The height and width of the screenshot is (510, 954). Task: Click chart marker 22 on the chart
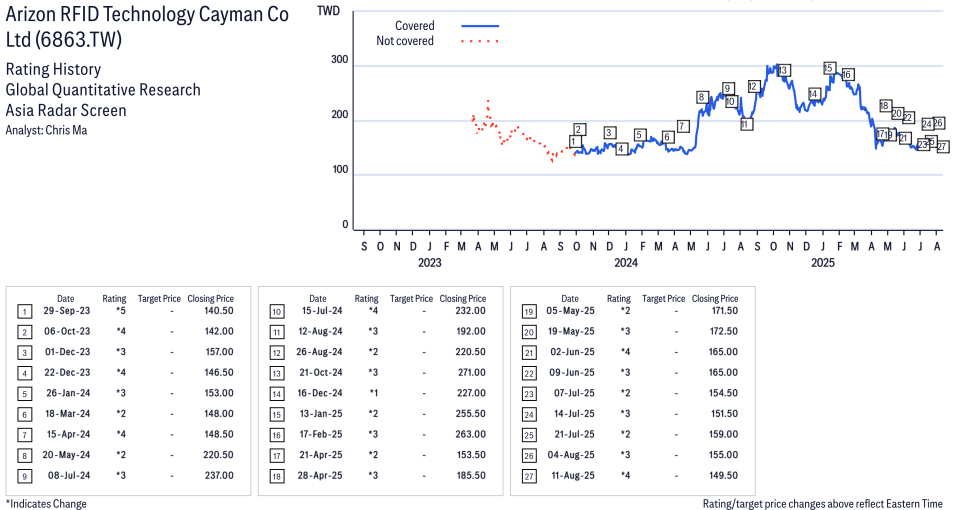pyautogui.click(x=908, y=117)
